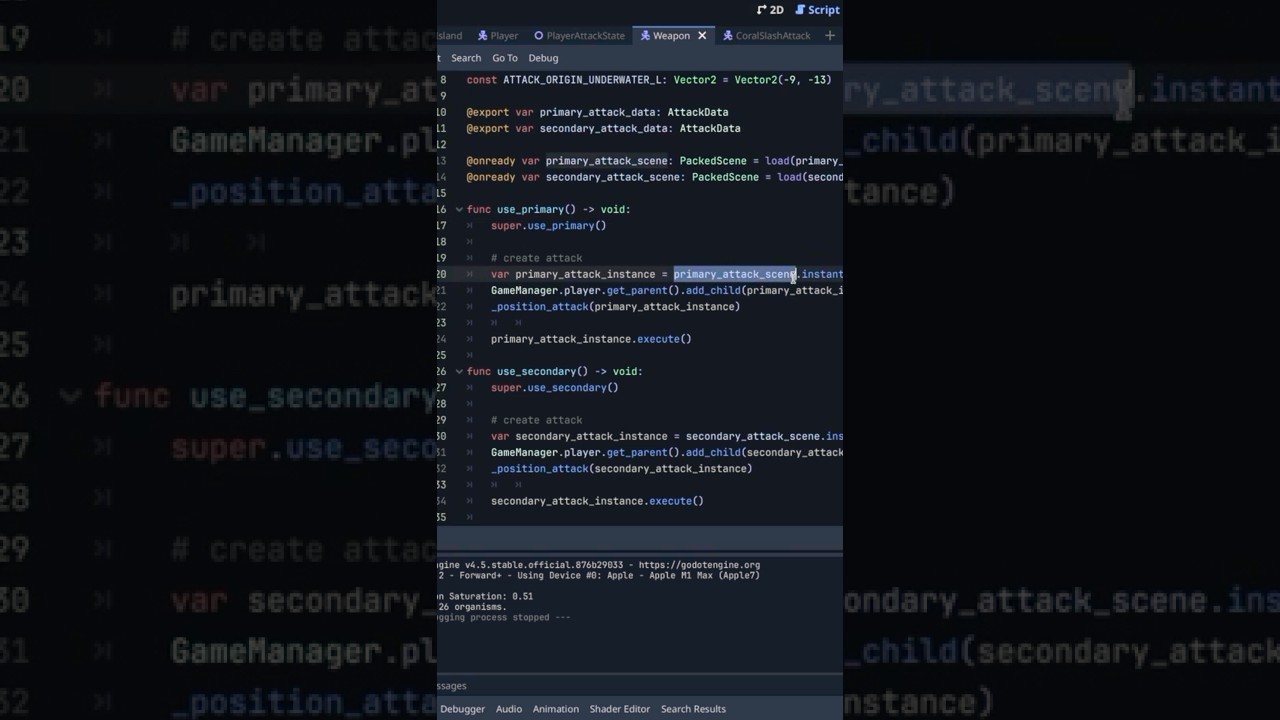Image resolution: width=1280 pixels, height=720 pixels.
Task: Click '@onready var primary_attack_scene' line
Action: 654,161
